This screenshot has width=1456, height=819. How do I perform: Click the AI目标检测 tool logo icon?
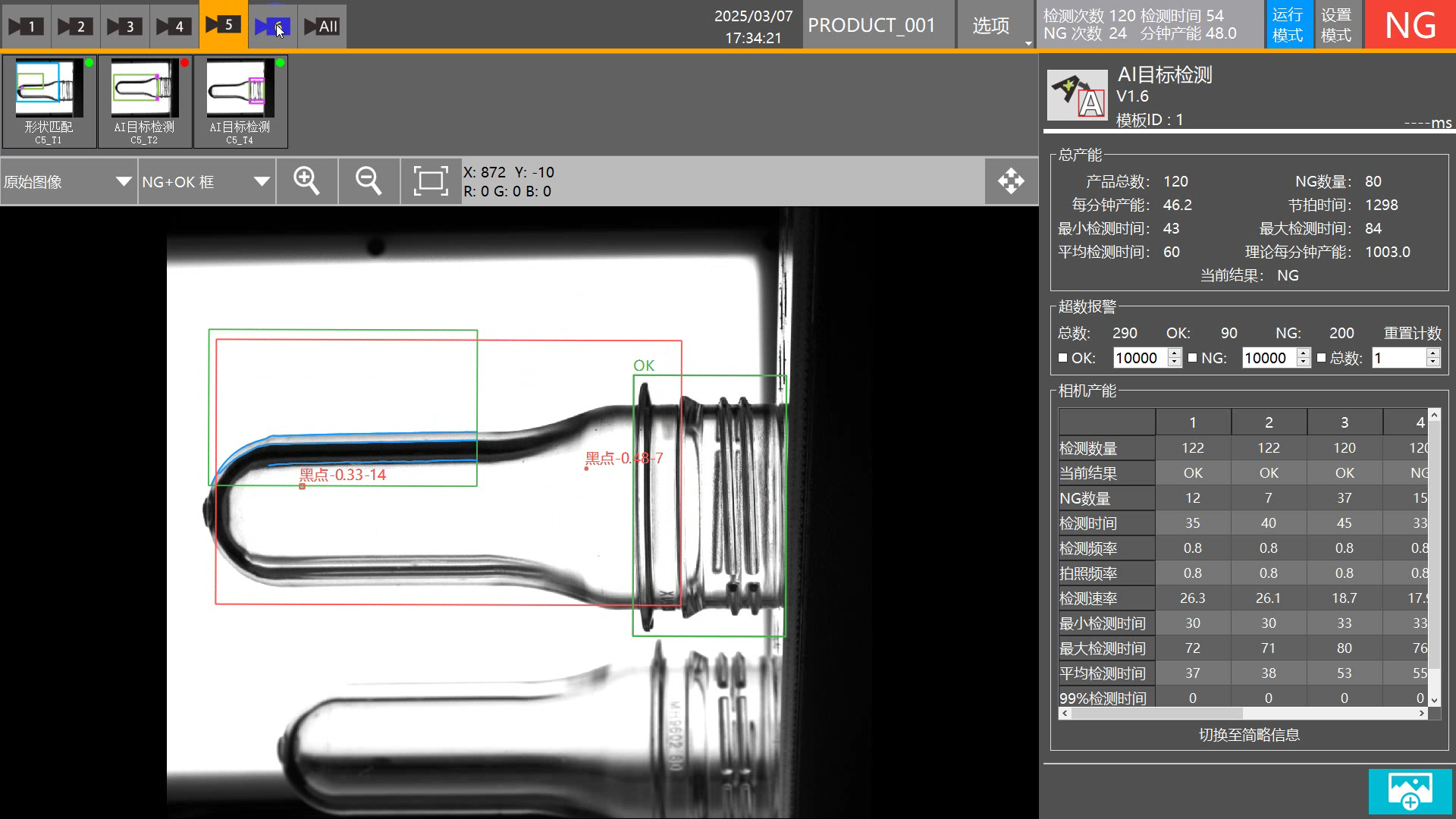point(1077,96)
